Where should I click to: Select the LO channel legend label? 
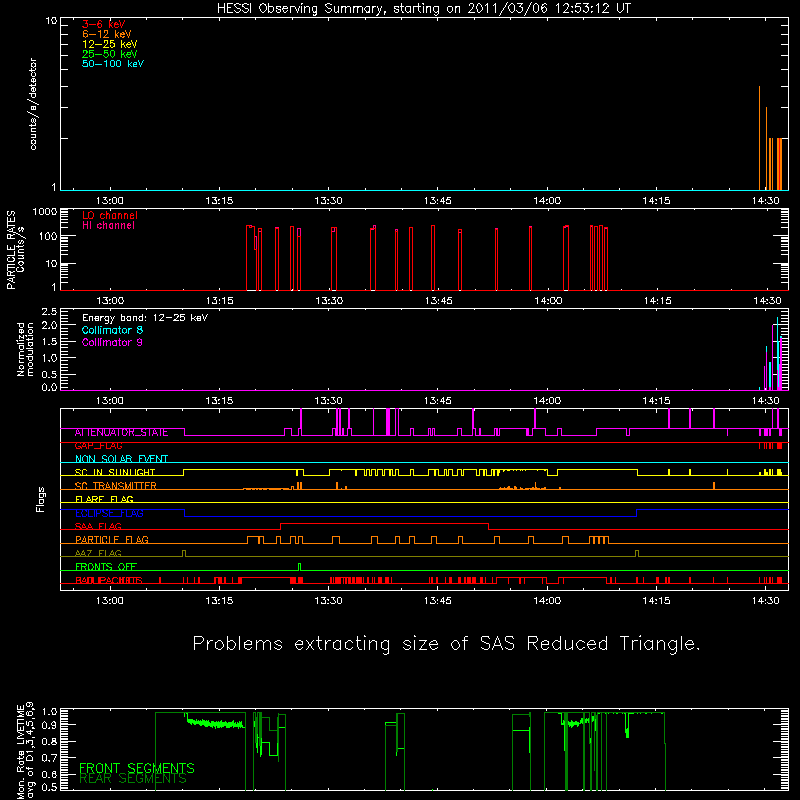tap(110, 215)
